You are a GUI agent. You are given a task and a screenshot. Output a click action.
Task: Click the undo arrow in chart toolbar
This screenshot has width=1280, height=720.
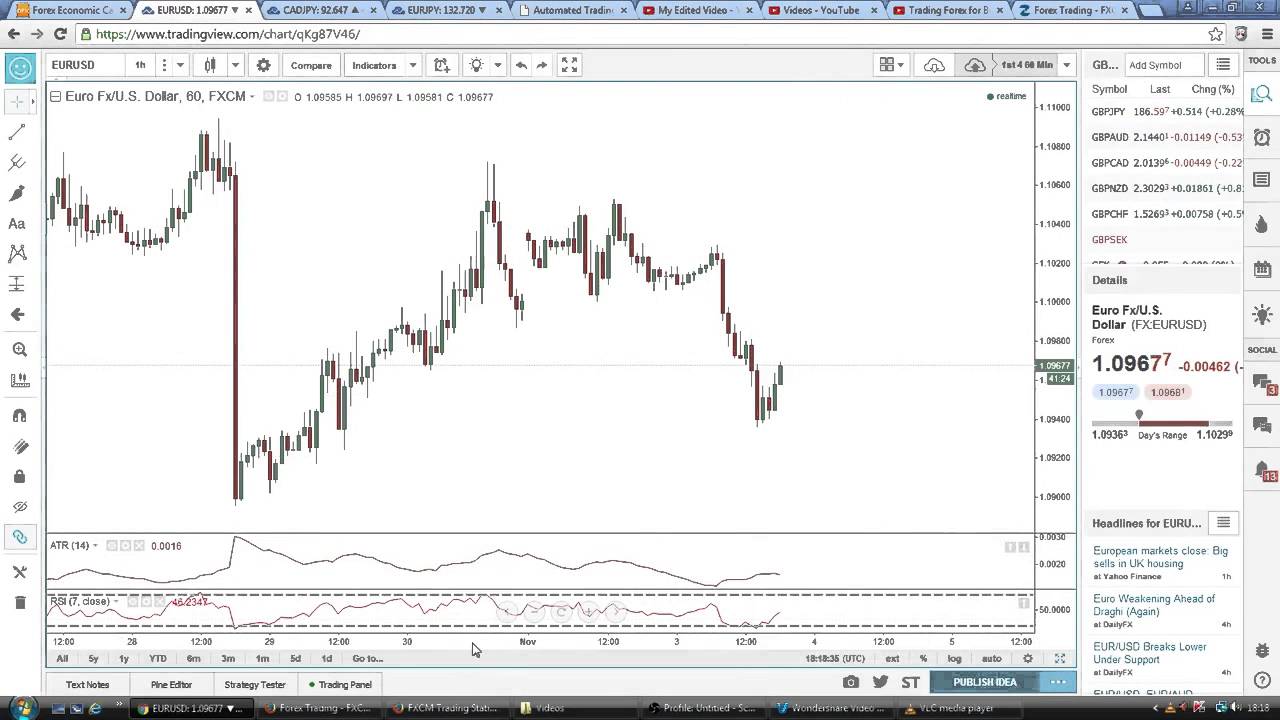pos(520,65)
